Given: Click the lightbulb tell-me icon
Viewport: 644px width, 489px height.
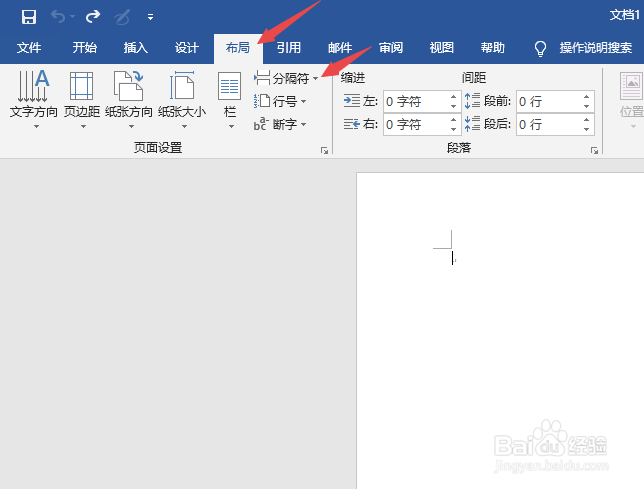Looking at the screenshot, I should (540, 48).
